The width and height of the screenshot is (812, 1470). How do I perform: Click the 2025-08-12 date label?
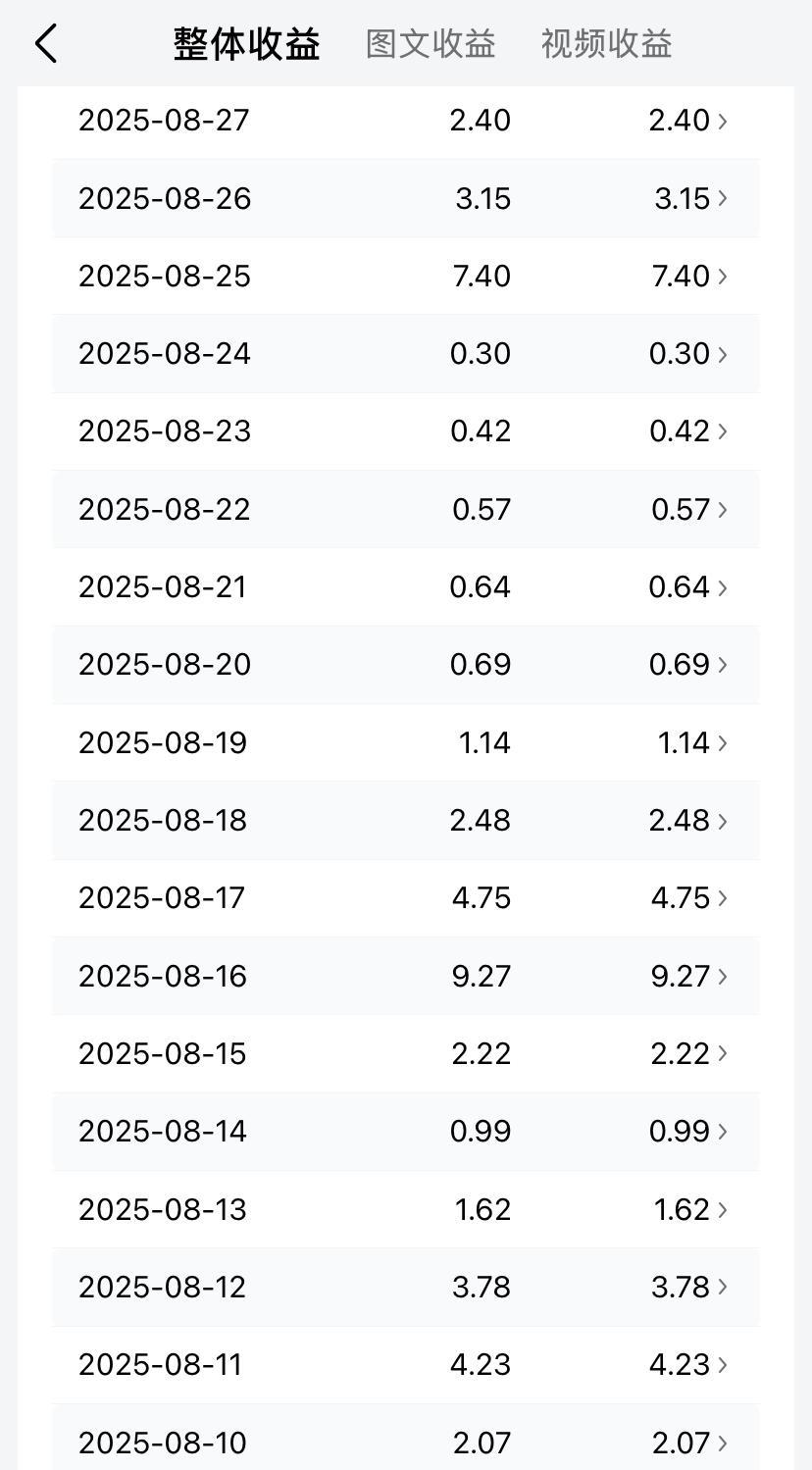click(x=163, y=1287)
